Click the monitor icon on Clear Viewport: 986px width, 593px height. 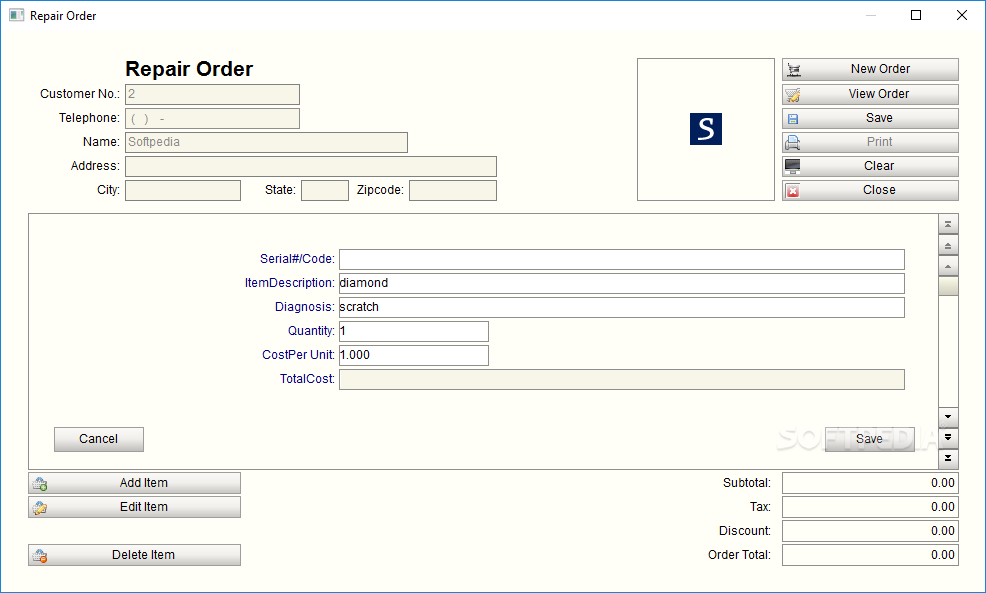tap(793, 167)
